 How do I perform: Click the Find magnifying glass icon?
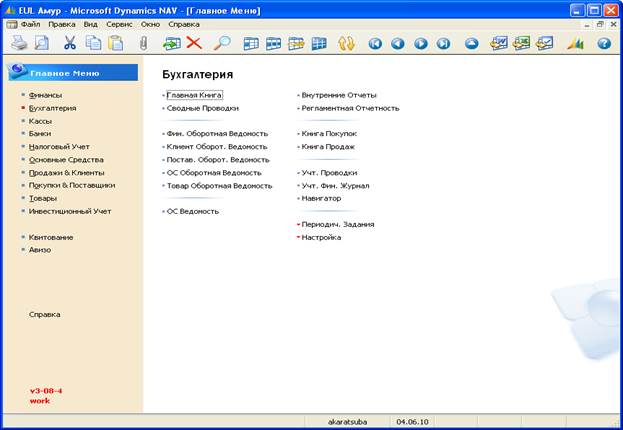click(222, 43)
